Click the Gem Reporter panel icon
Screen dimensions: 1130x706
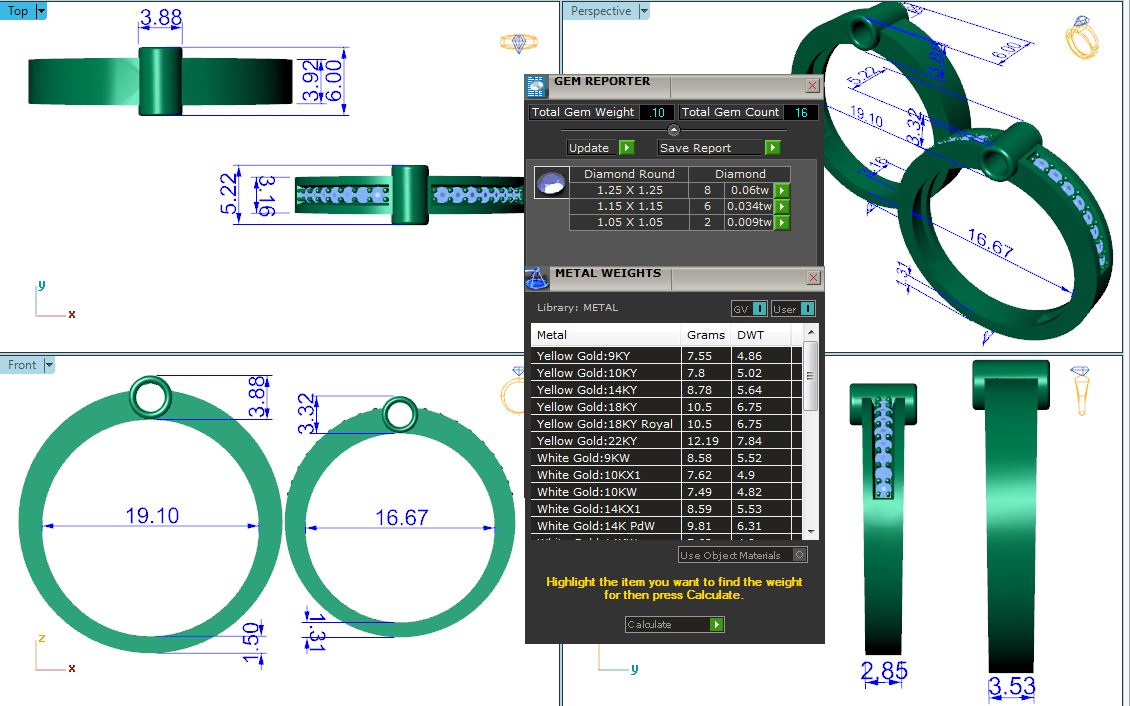point(537,86)
